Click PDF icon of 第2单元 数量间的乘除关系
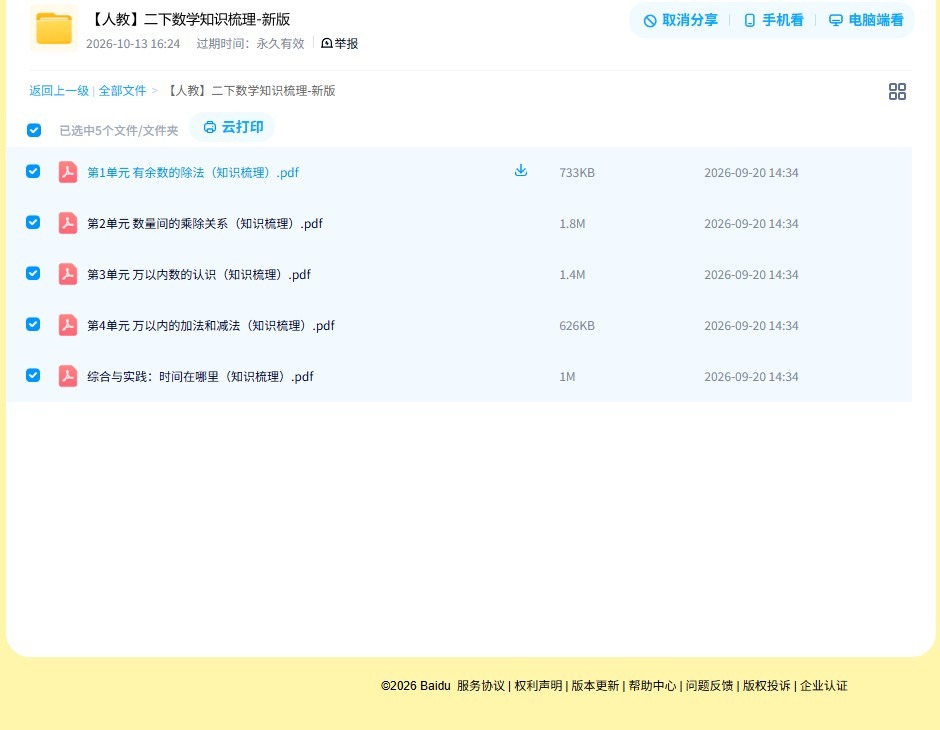 [x=68, y=223]
